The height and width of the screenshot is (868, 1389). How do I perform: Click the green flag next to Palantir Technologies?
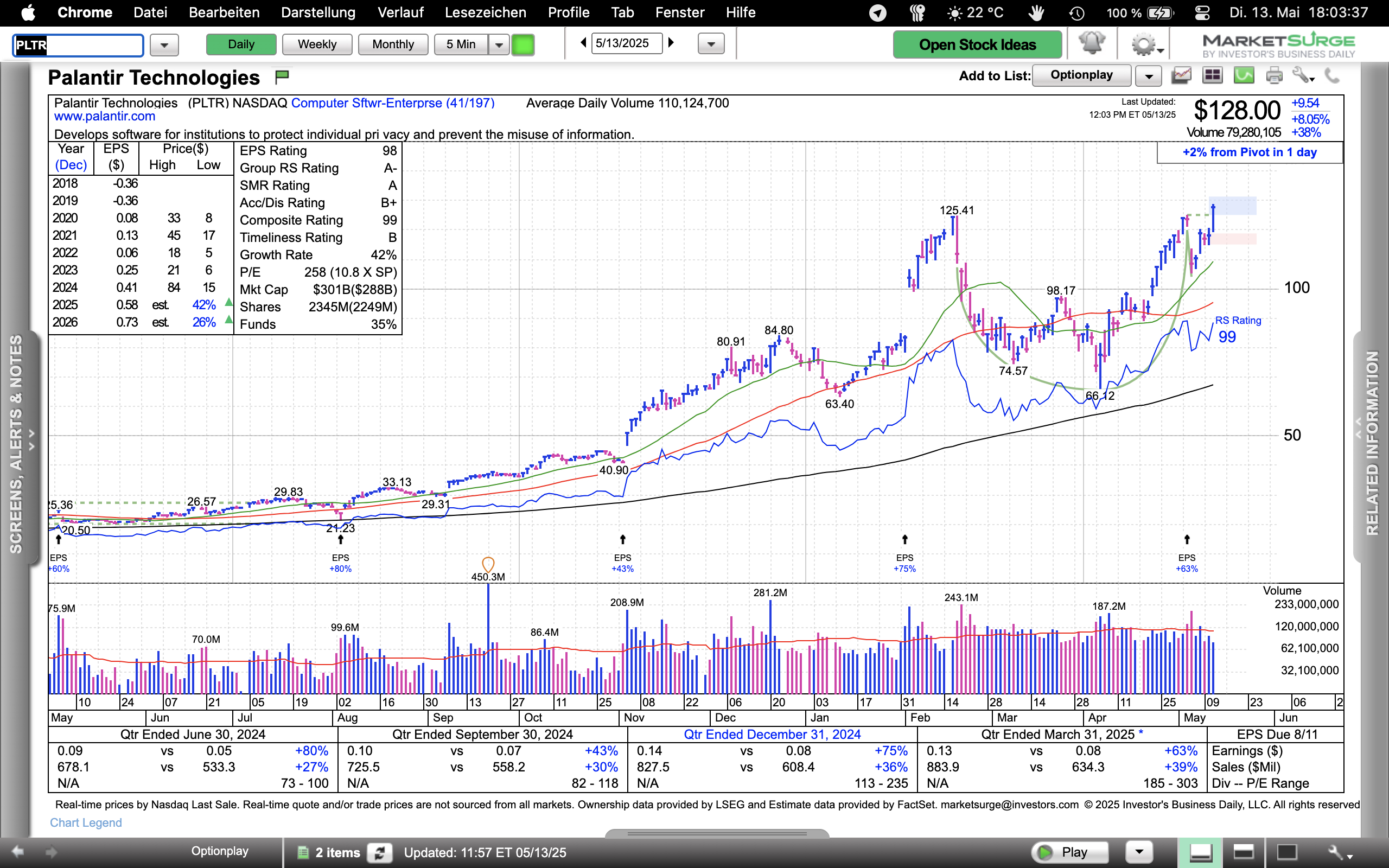click(x=282, y=76)
